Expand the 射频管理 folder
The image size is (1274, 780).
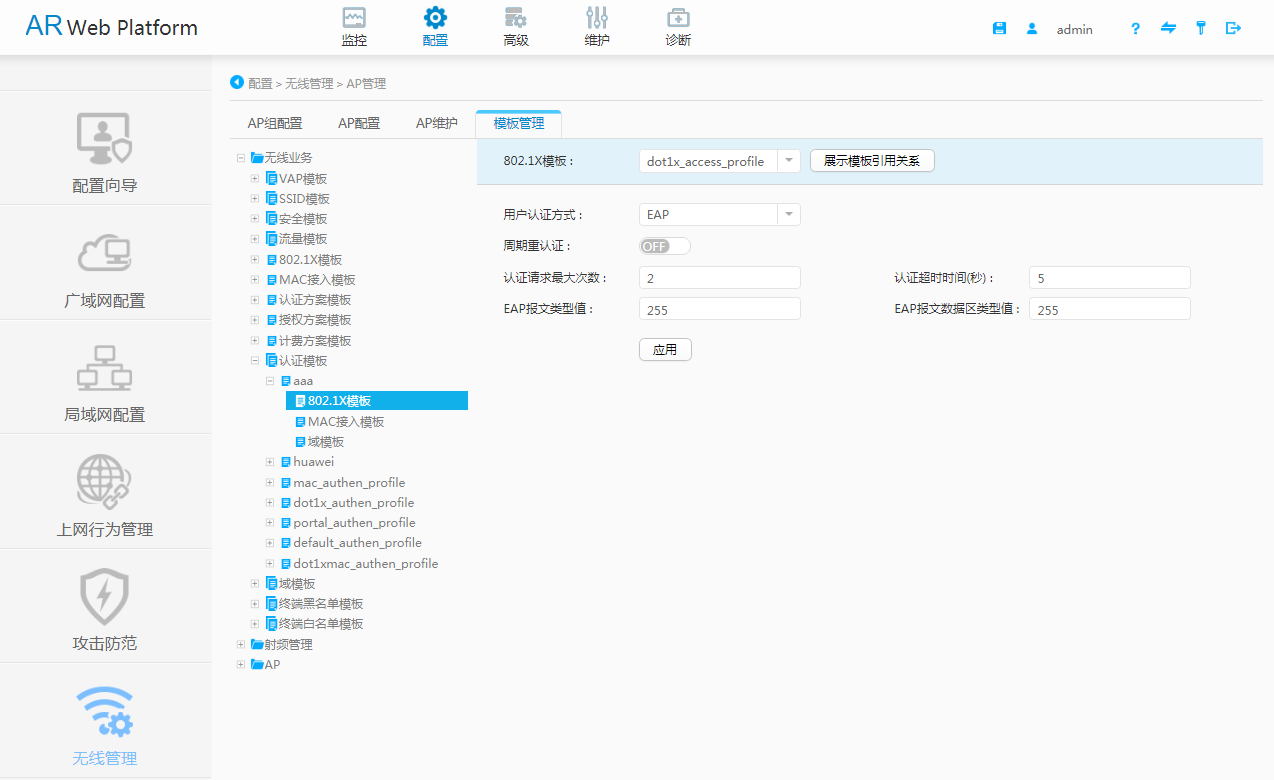click(241, 645)
